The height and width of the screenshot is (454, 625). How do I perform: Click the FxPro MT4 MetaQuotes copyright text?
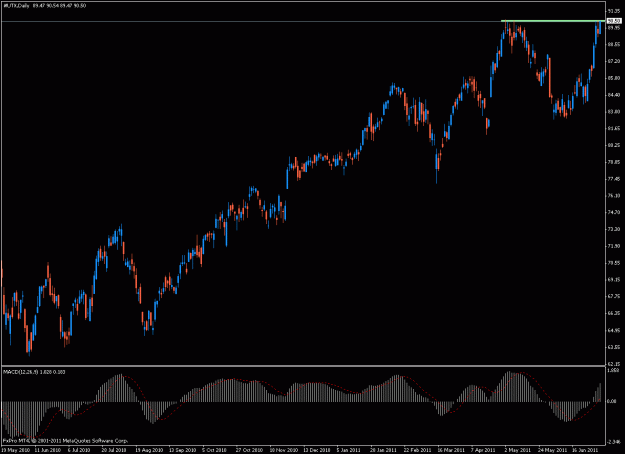pyautogui.click(x=65, y=441)
